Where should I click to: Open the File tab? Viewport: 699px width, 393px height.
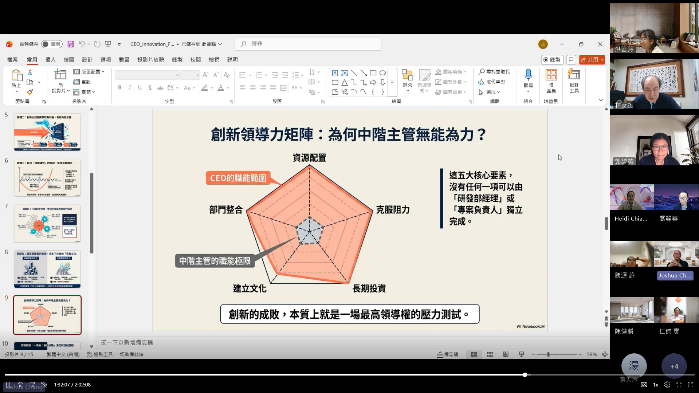(x=12, y=59)
